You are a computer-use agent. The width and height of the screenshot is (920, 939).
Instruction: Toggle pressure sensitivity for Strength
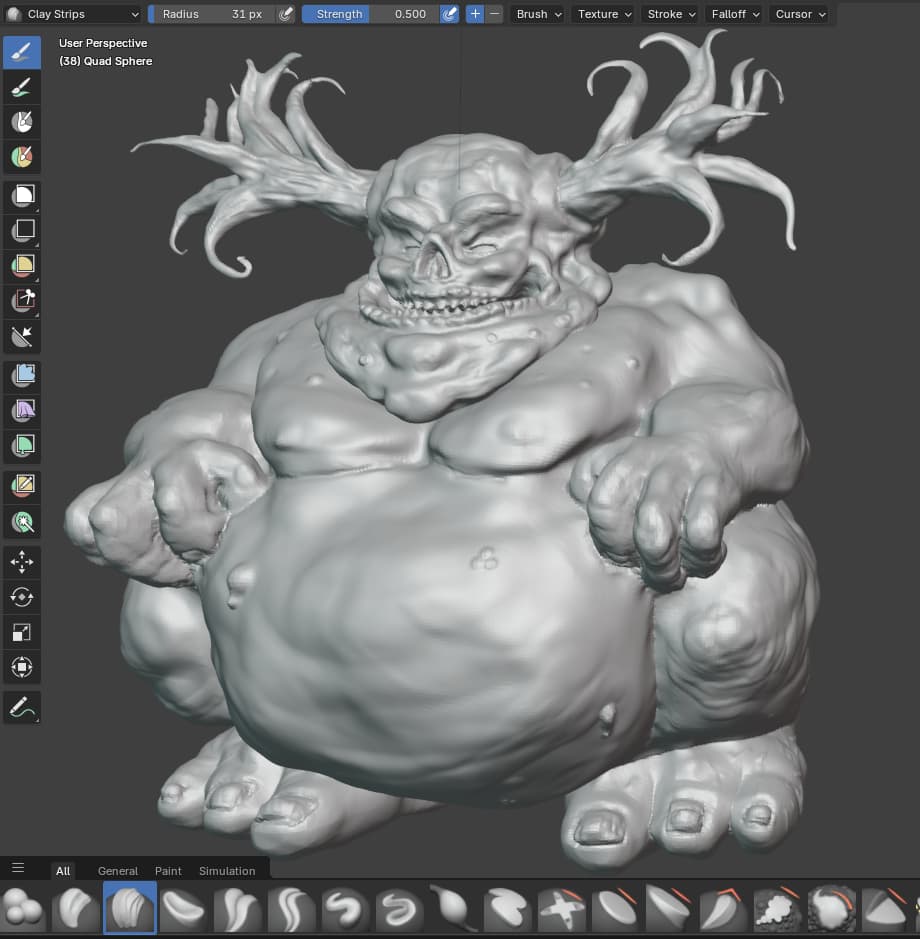pos(449,14)
